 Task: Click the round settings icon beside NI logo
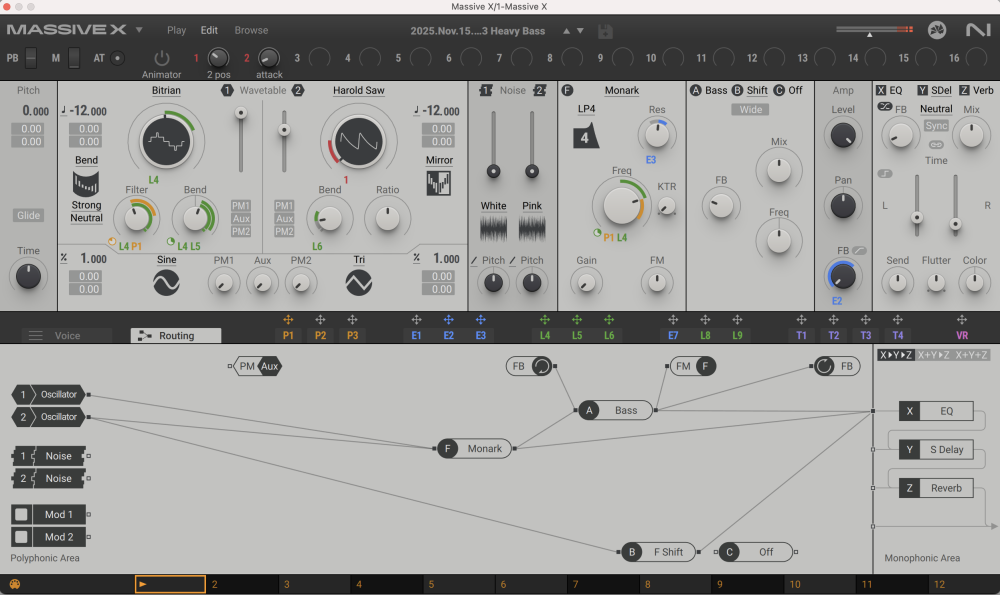click(937, 30)
